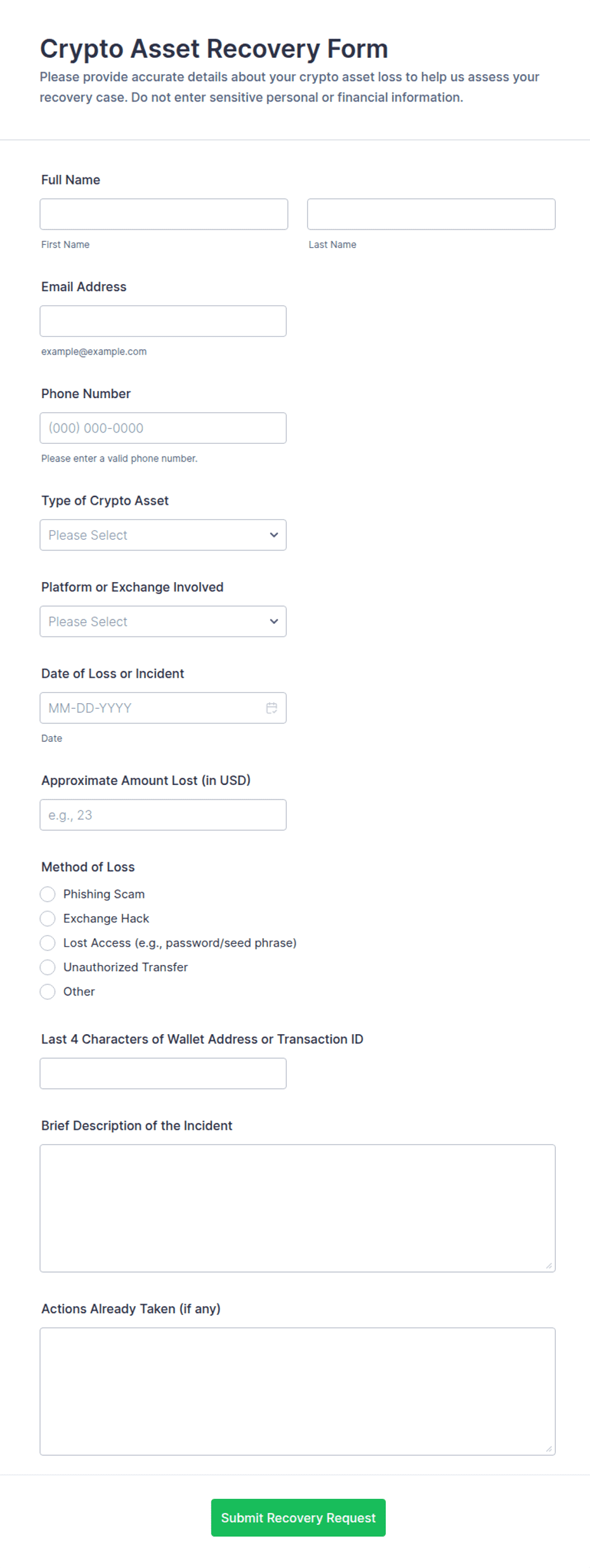Screen dimensions: 590x1568
Task: Open the calendar date picker icon
Action: [x=272, y=708]
